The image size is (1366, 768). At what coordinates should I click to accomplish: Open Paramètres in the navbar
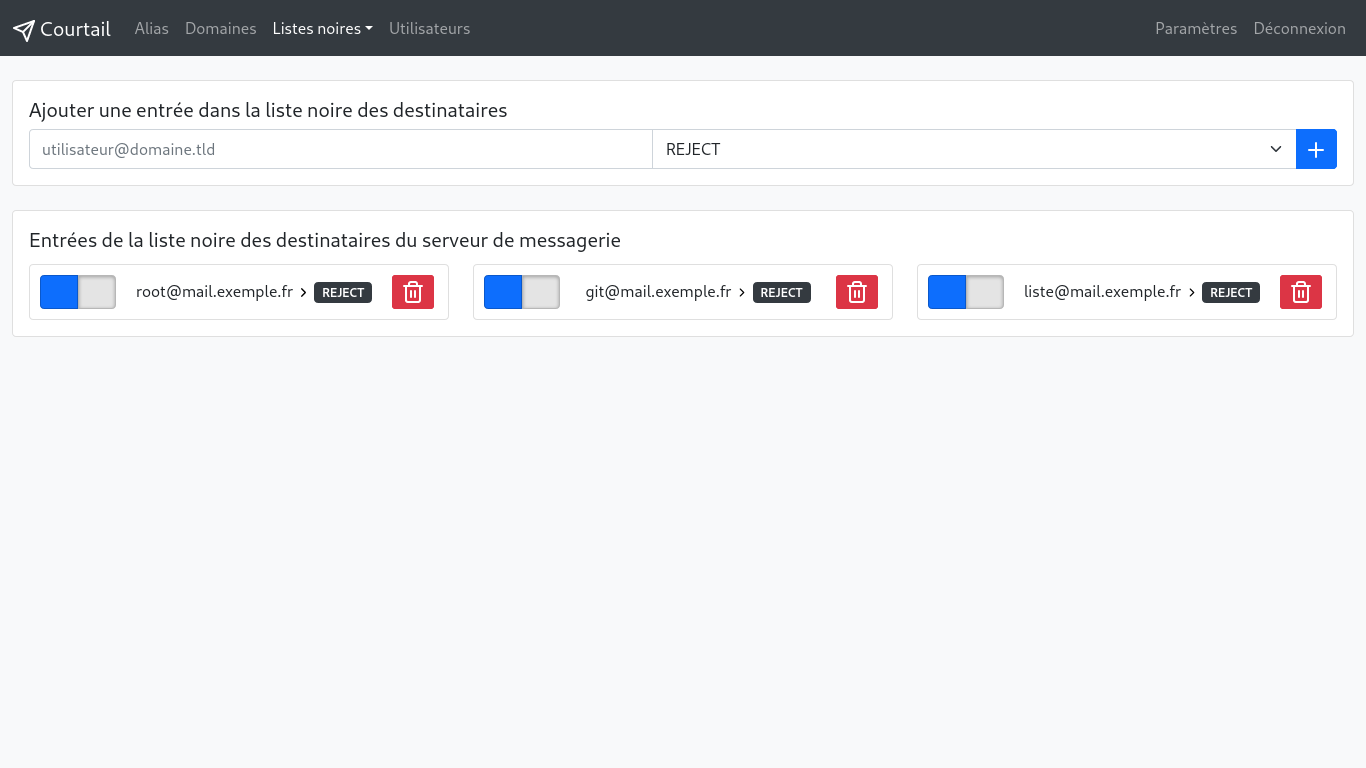(x=1196, y=29)
